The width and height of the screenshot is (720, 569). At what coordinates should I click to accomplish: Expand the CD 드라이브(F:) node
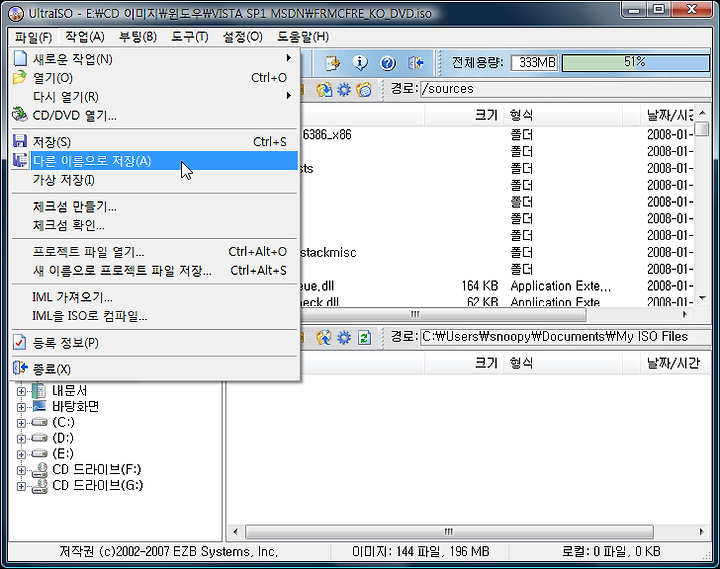pyautogui.click(x=21, y=470)
